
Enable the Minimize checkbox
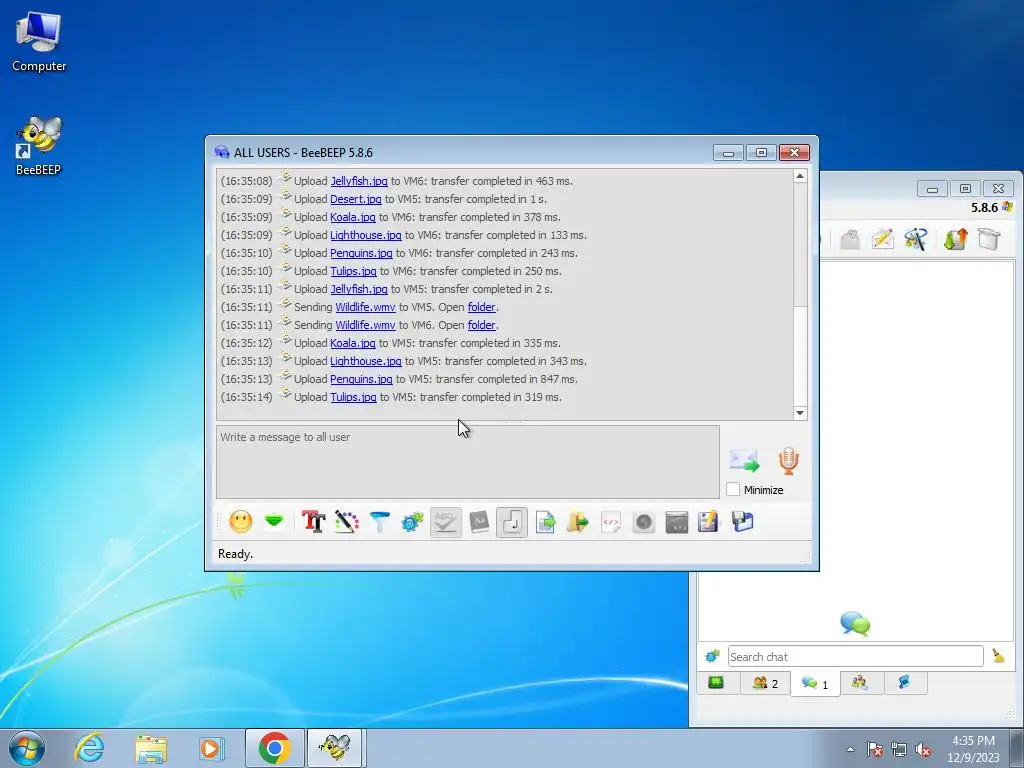[733, 489]
